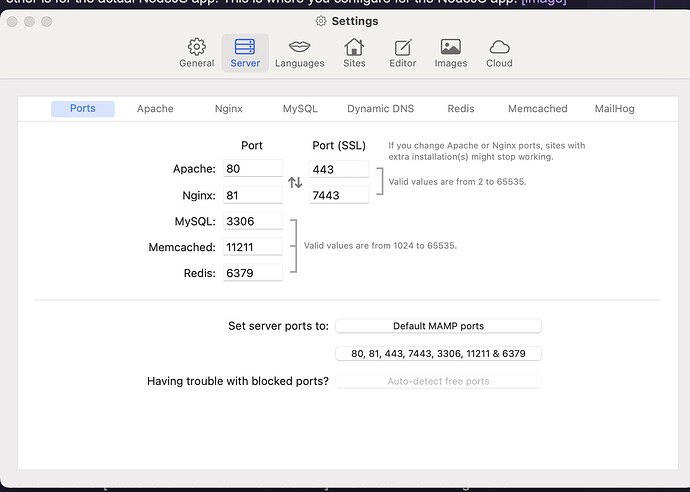Click the Port (SSL) column header
This screenshot has width=690, height=492.
pos(339,146)
